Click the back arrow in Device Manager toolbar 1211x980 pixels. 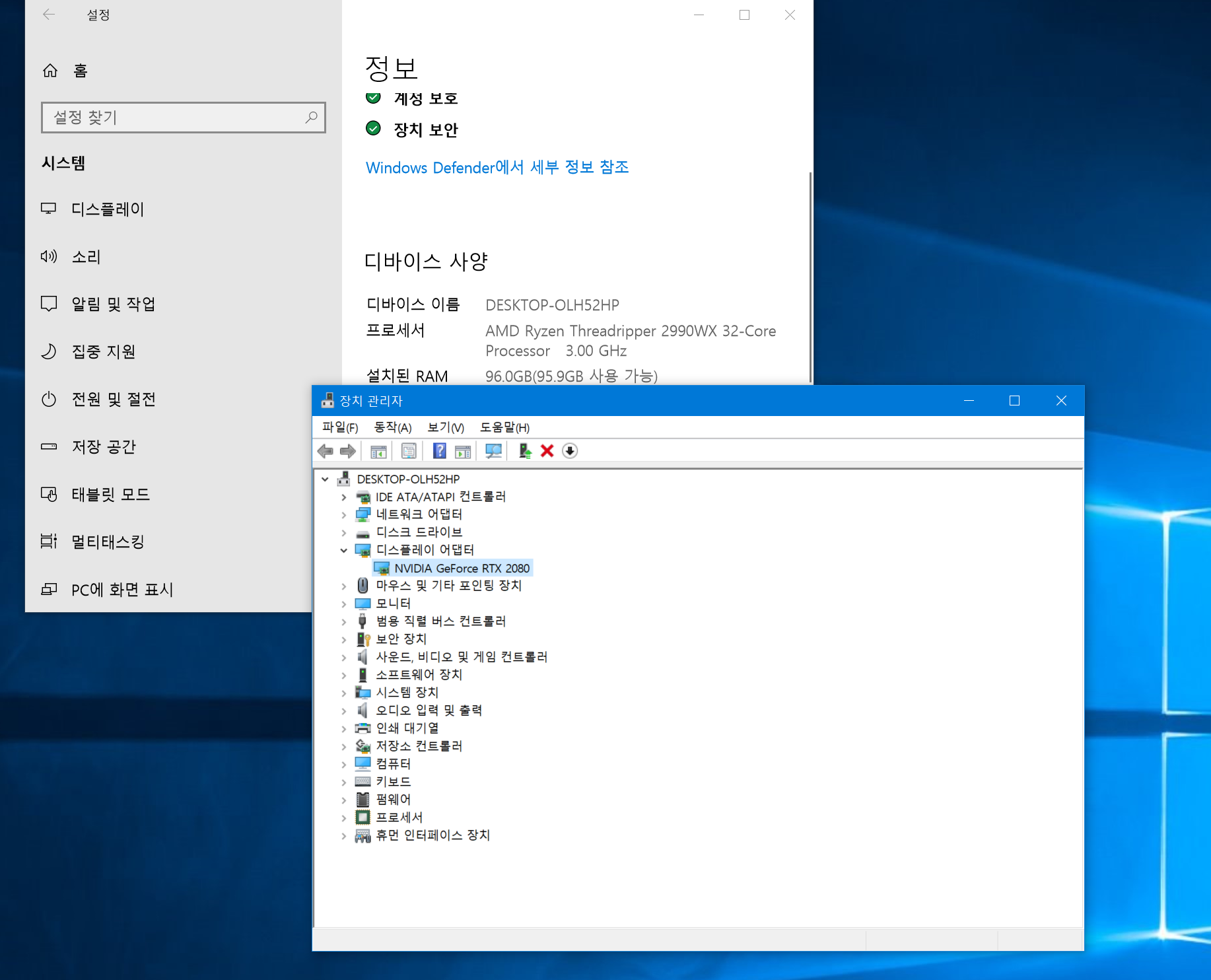click(x=325, y=451)
